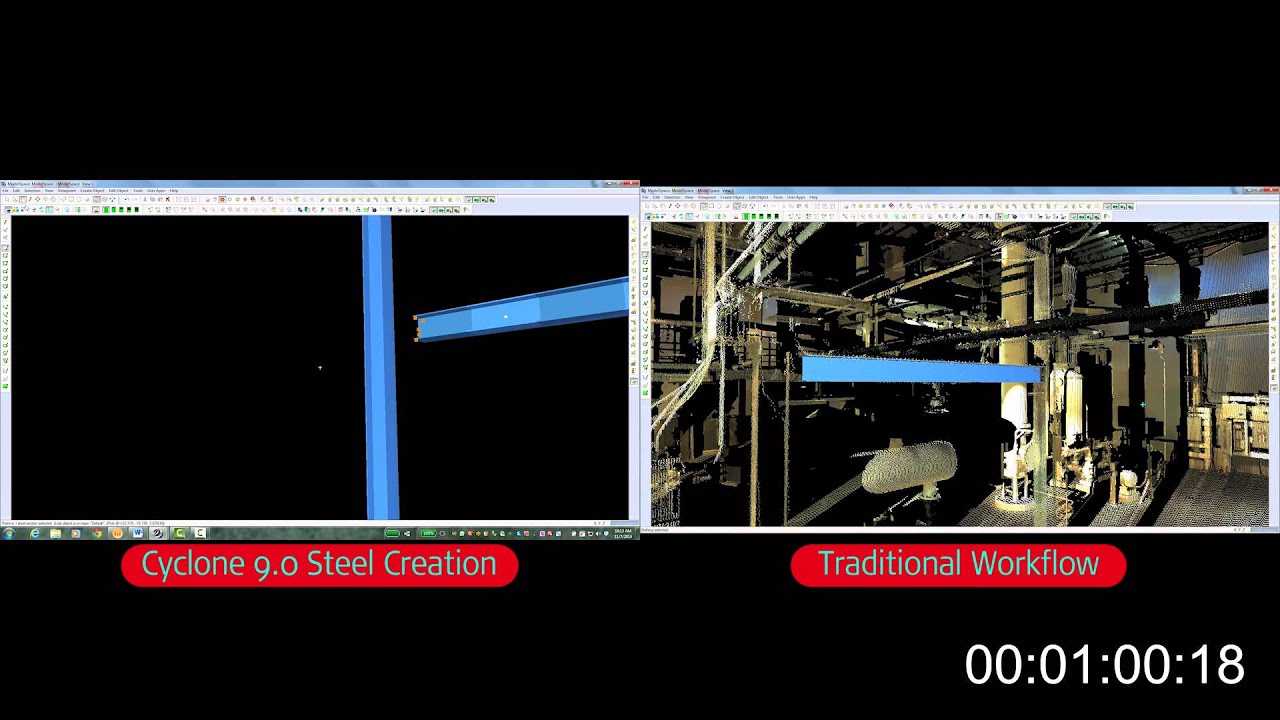Image resolution: width=1280 pixels, height=720 pixels.
Task: Open Help menu in right ModelSpace window
Action: 813,197
